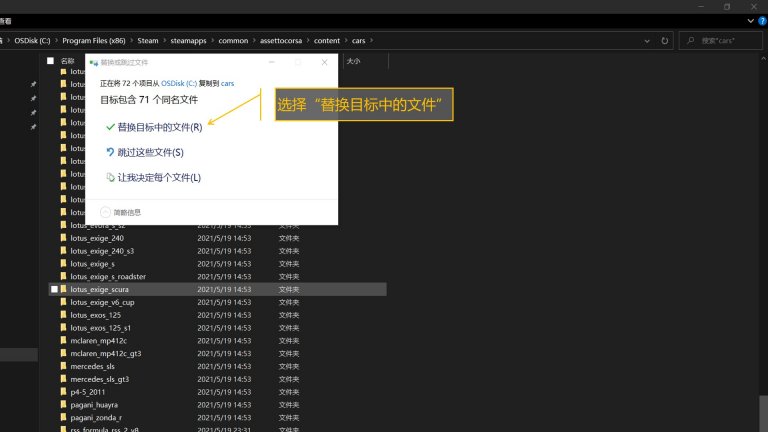Viewport: 768px width, 432px height.
Task: Go to Program Files (x86) breadcrumb
Action: coord(94,41)
